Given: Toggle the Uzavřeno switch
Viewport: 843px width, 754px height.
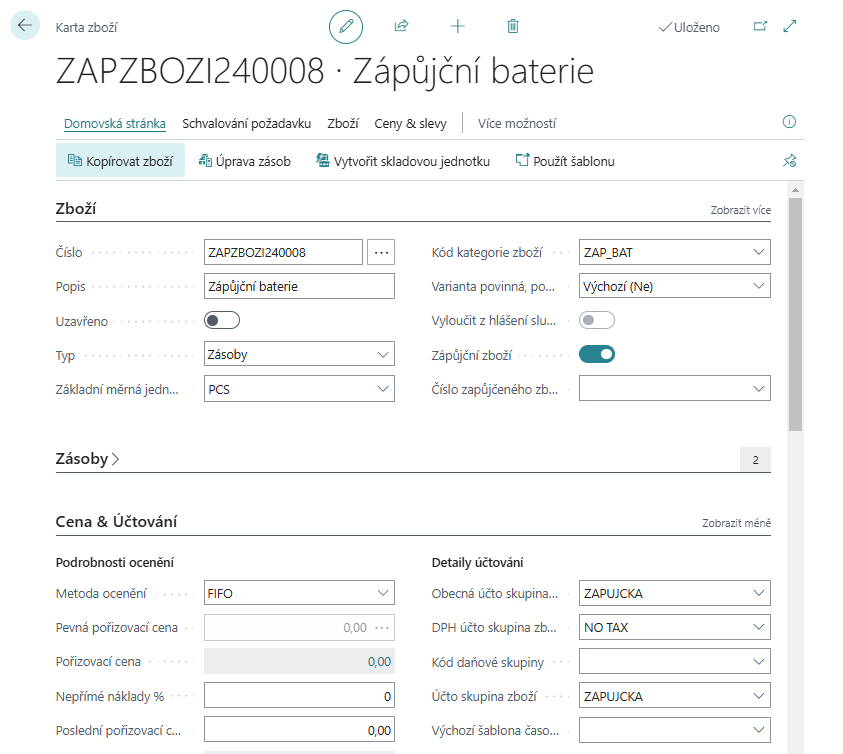Looking at the screenshot, I should click(x=222, y=321).
